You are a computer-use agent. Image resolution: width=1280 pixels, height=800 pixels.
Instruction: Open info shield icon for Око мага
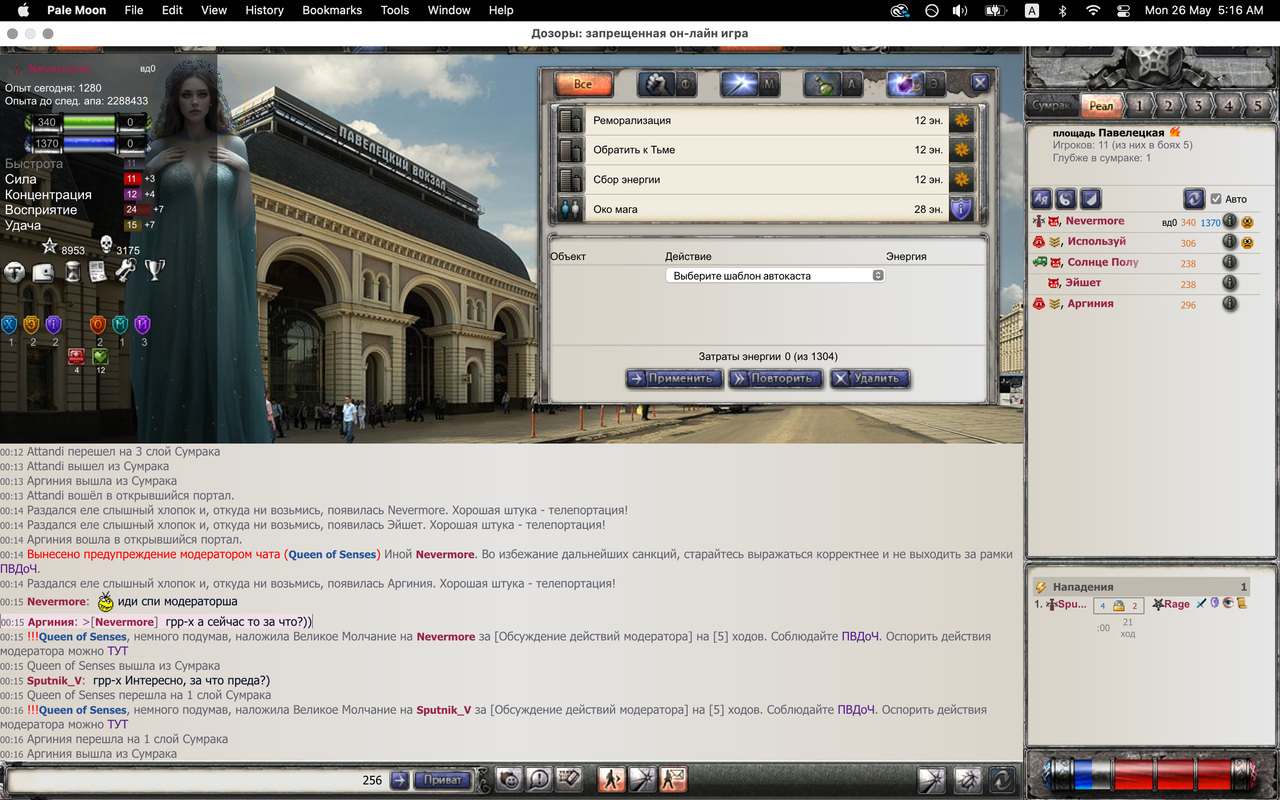point(961,209)
